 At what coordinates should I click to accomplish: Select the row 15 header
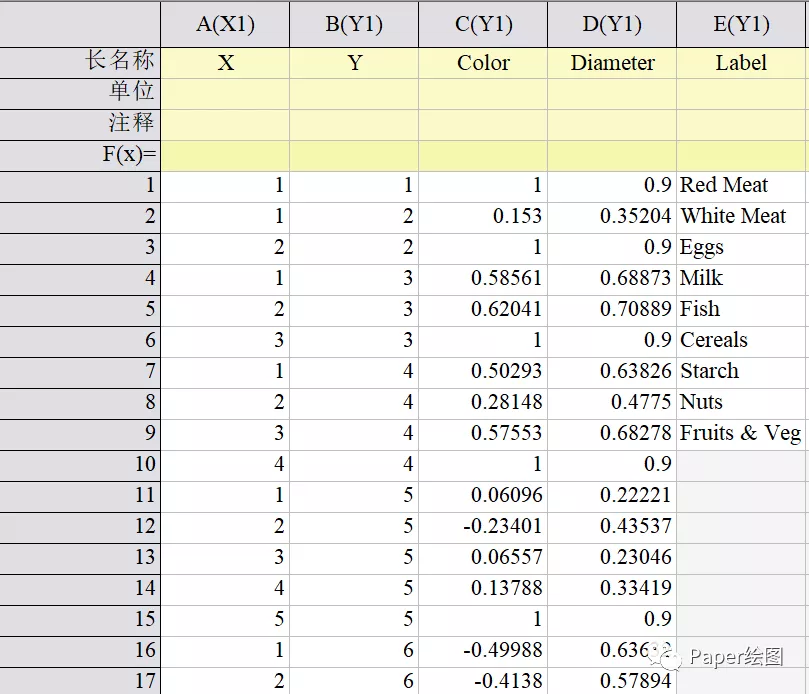[80, 619]
